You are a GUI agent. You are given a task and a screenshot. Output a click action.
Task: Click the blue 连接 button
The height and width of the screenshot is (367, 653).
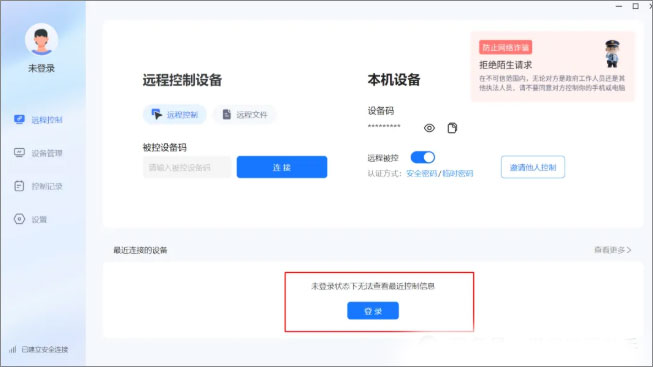coord(282,167)
